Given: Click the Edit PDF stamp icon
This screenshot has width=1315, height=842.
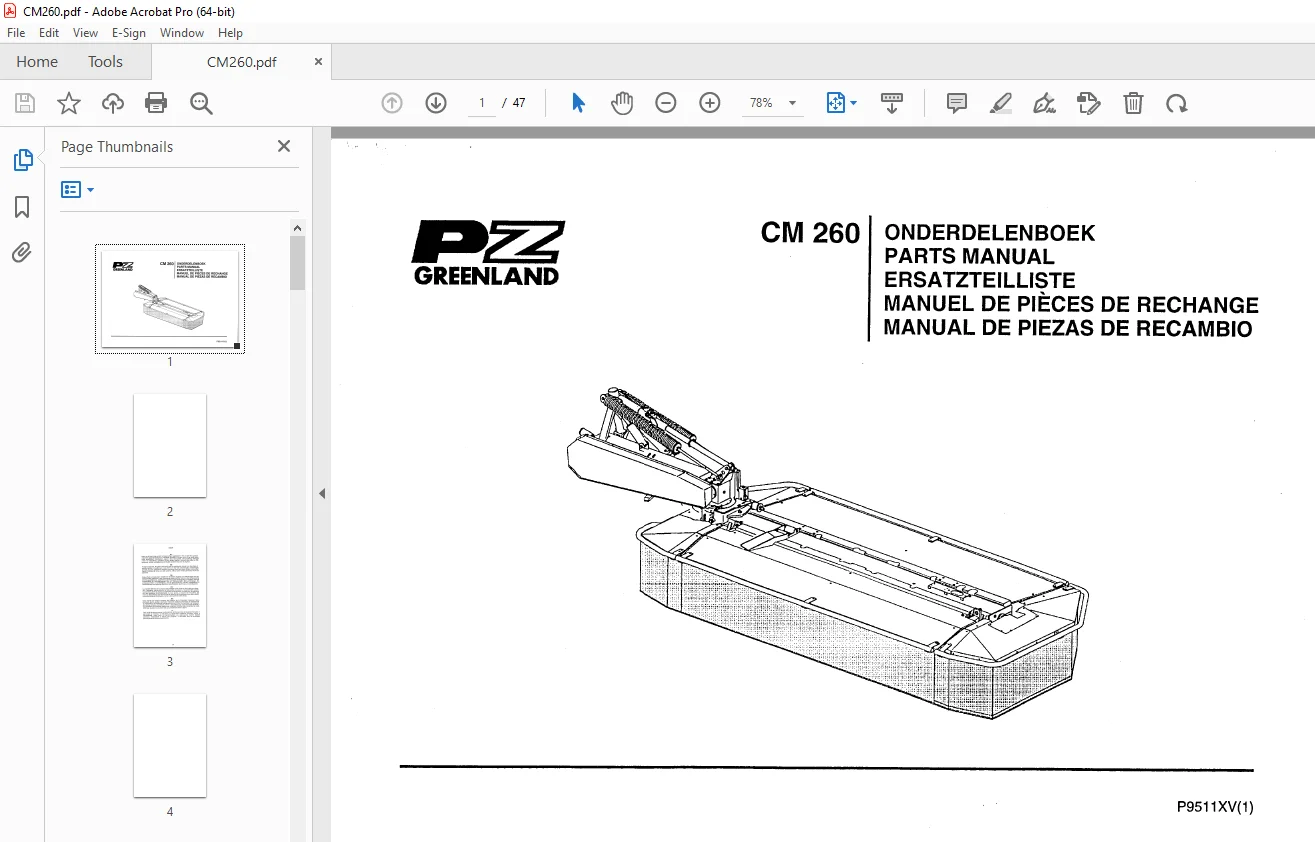Looking at the screenshot, I should 1089,103.
